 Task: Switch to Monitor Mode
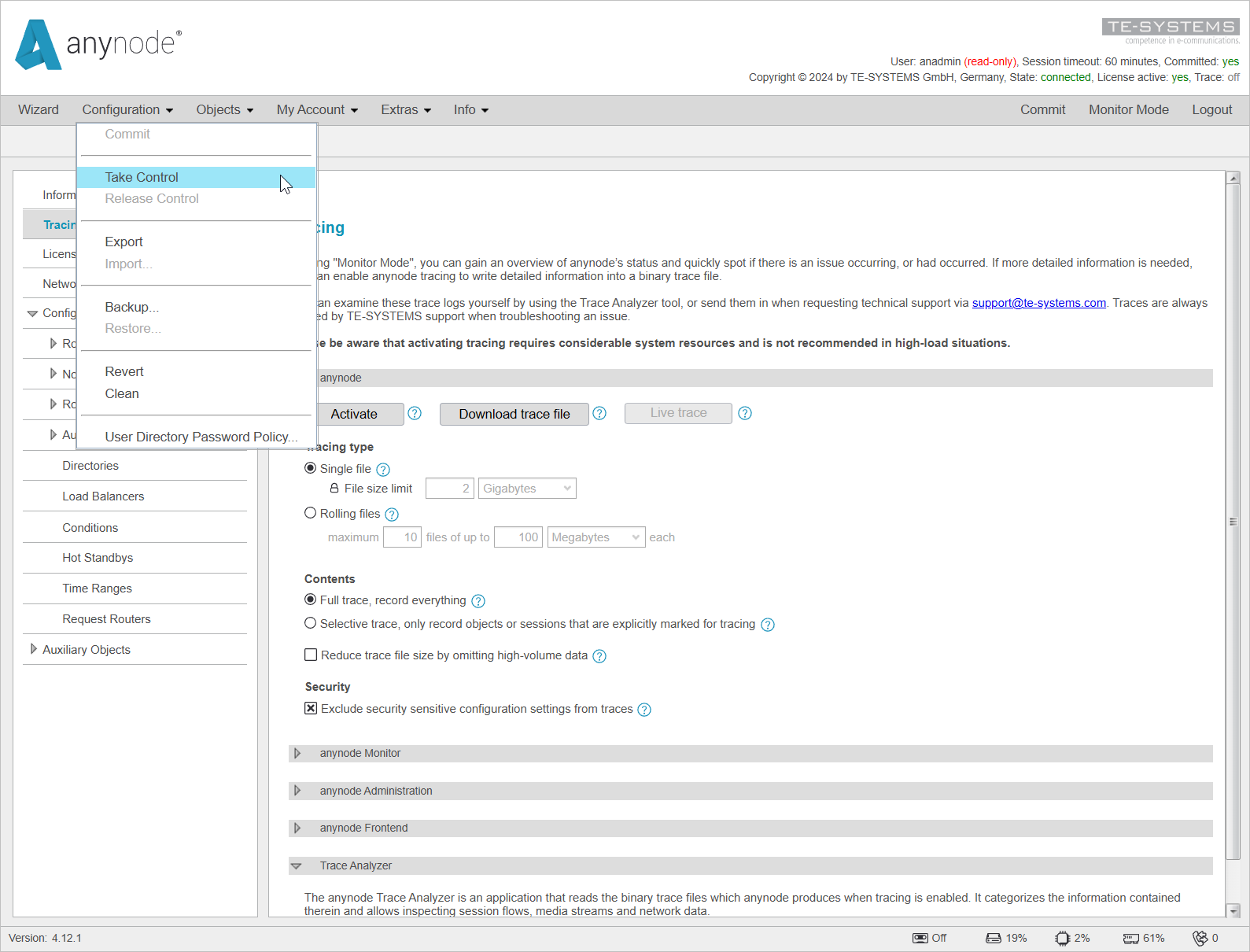[x=1129, y=110]
